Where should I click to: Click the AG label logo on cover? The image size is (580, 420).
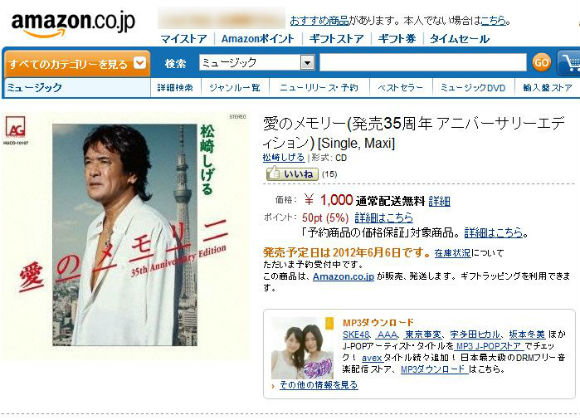click(x=16, y=126)
